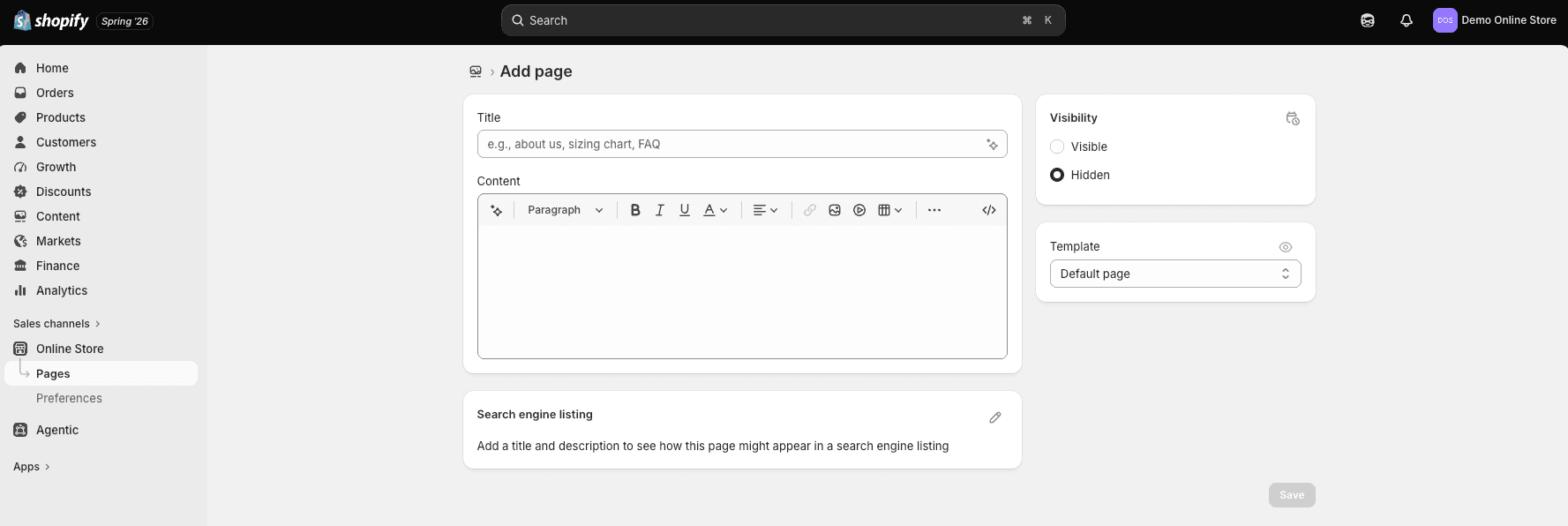Open the text alignment dropdown
Image resolution: width=1568 pixels, height=526 pixels.
765,210
